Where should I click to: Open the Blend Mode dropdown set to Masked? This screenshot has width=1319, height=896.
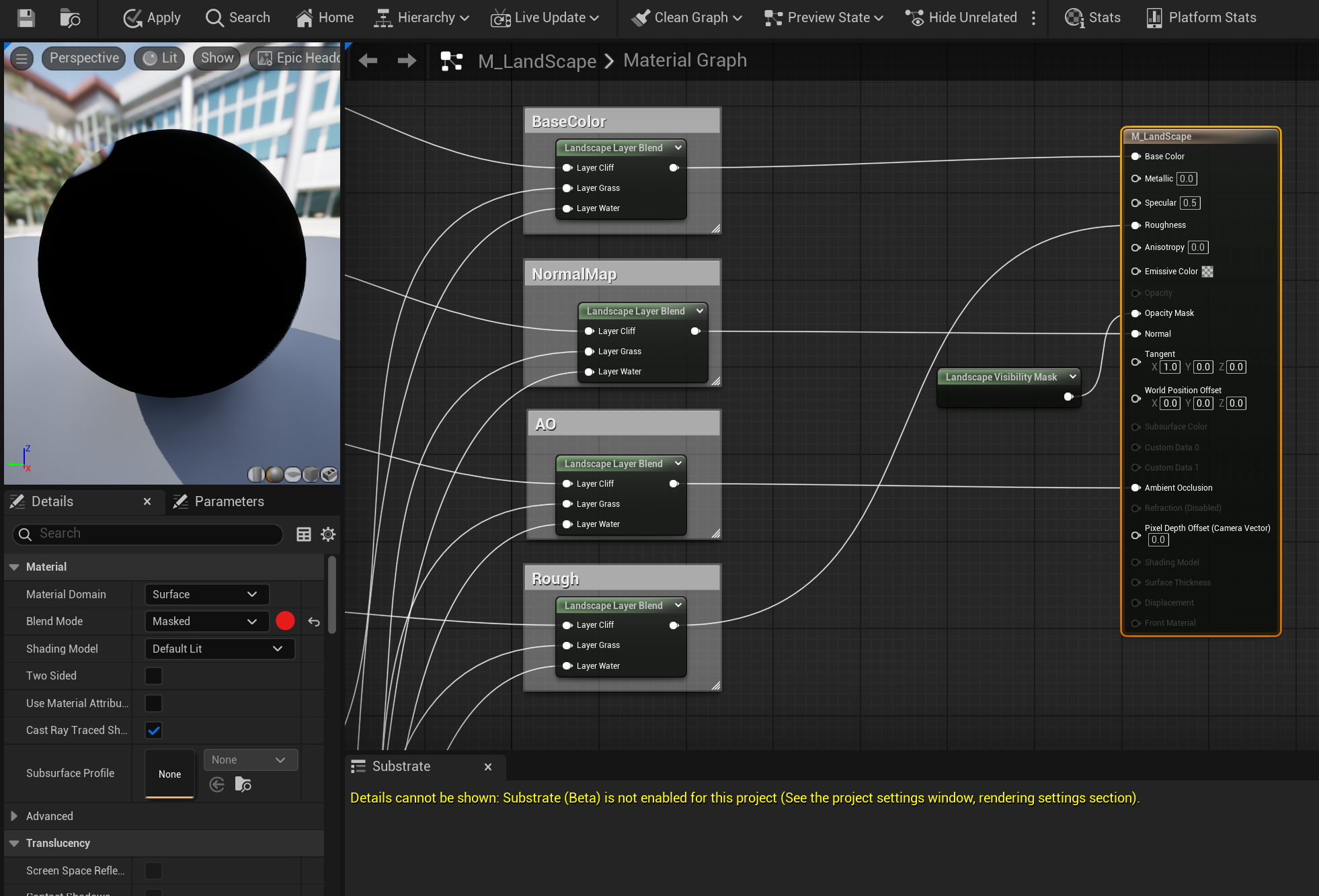tap(206, 622)
